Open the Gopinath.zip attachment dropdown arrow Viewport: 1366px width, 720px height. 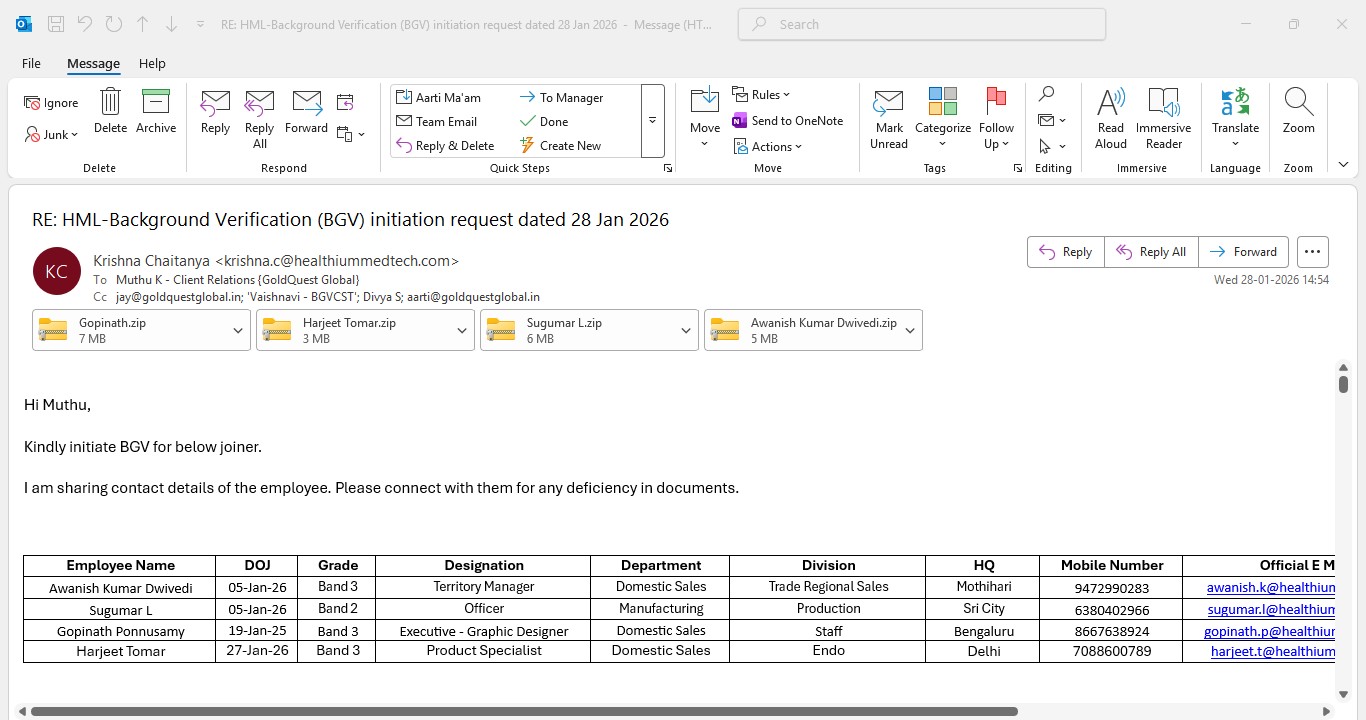[x=238, y=331]
